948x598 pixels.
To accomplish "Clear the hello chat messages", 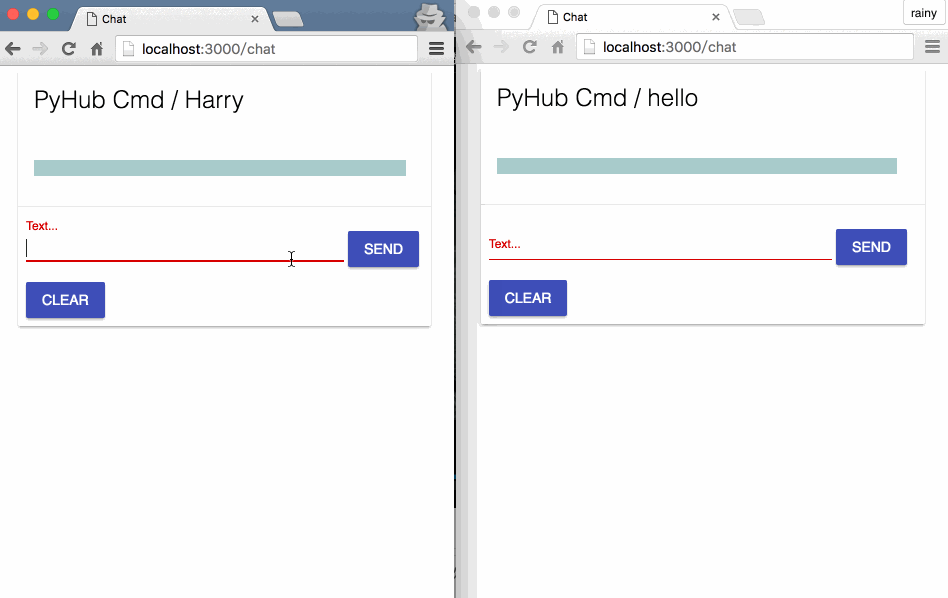I will tap(528, 298).
